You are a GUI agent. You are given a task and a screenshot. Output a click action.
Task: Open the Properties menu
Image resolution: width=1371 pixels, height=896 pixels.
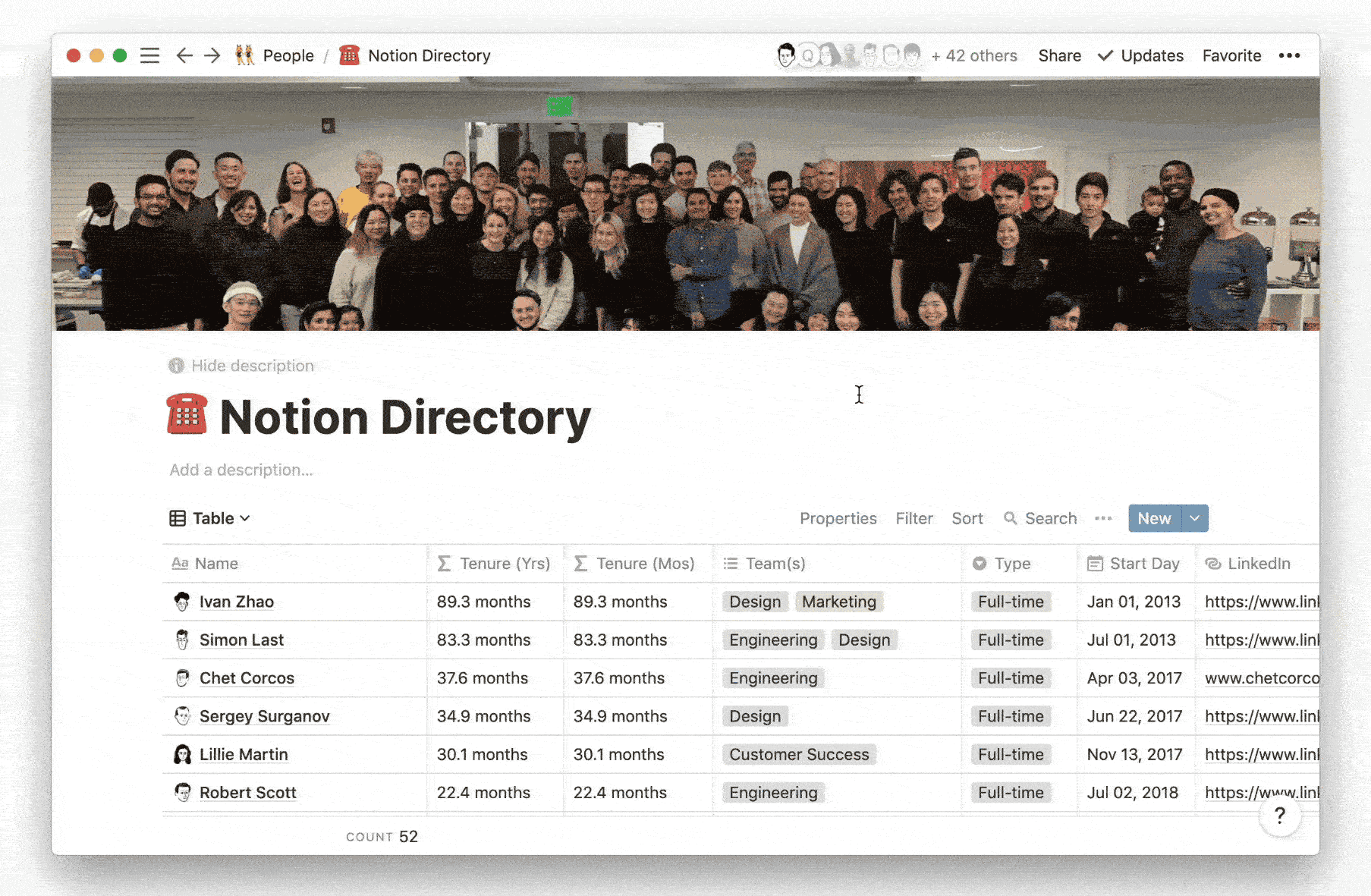pos(838,518)
